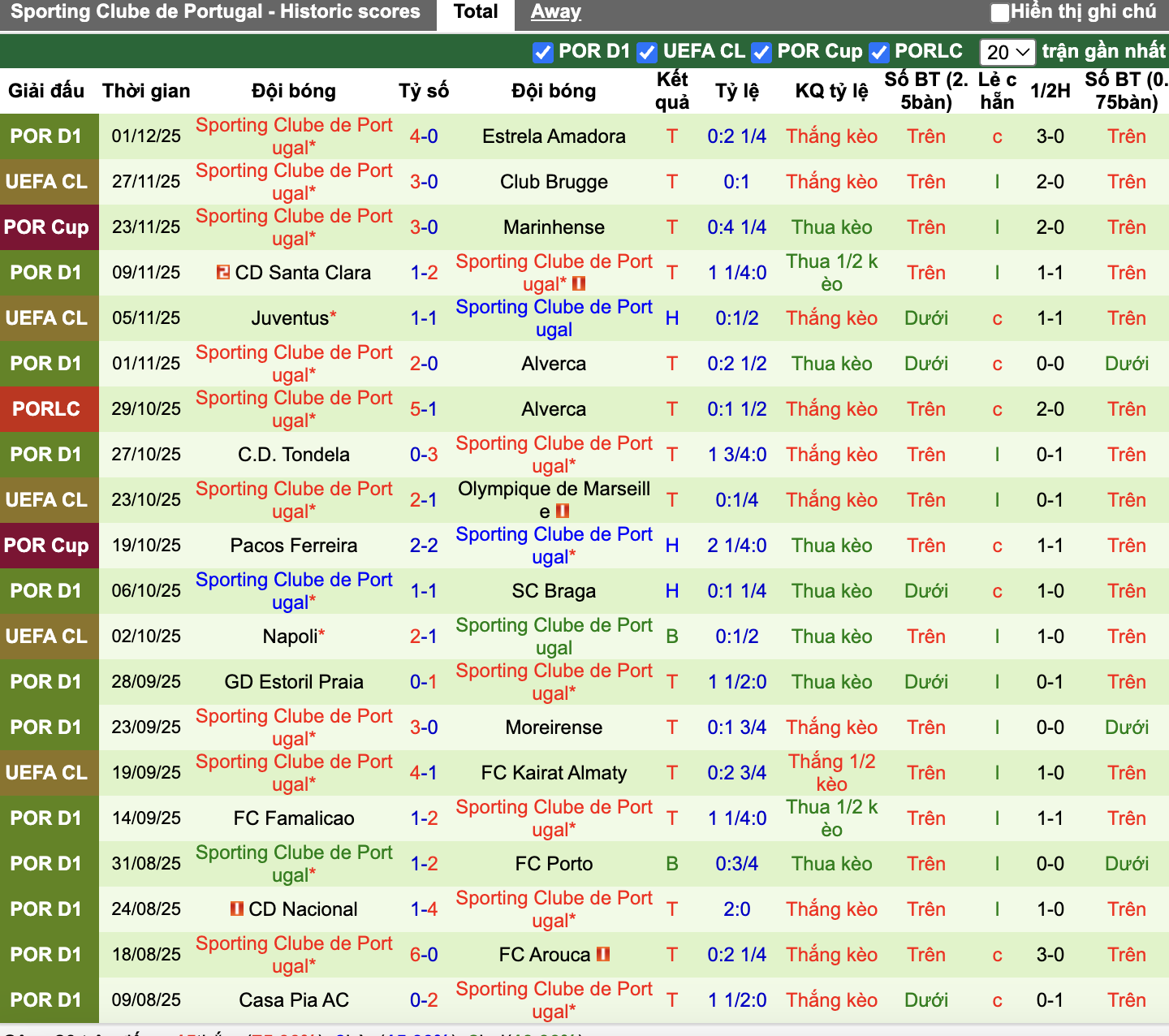The width and height of the screenshot is (1169, 1036).
Task: Click the date 09/08/25
Action: (x=146, y=1000)
